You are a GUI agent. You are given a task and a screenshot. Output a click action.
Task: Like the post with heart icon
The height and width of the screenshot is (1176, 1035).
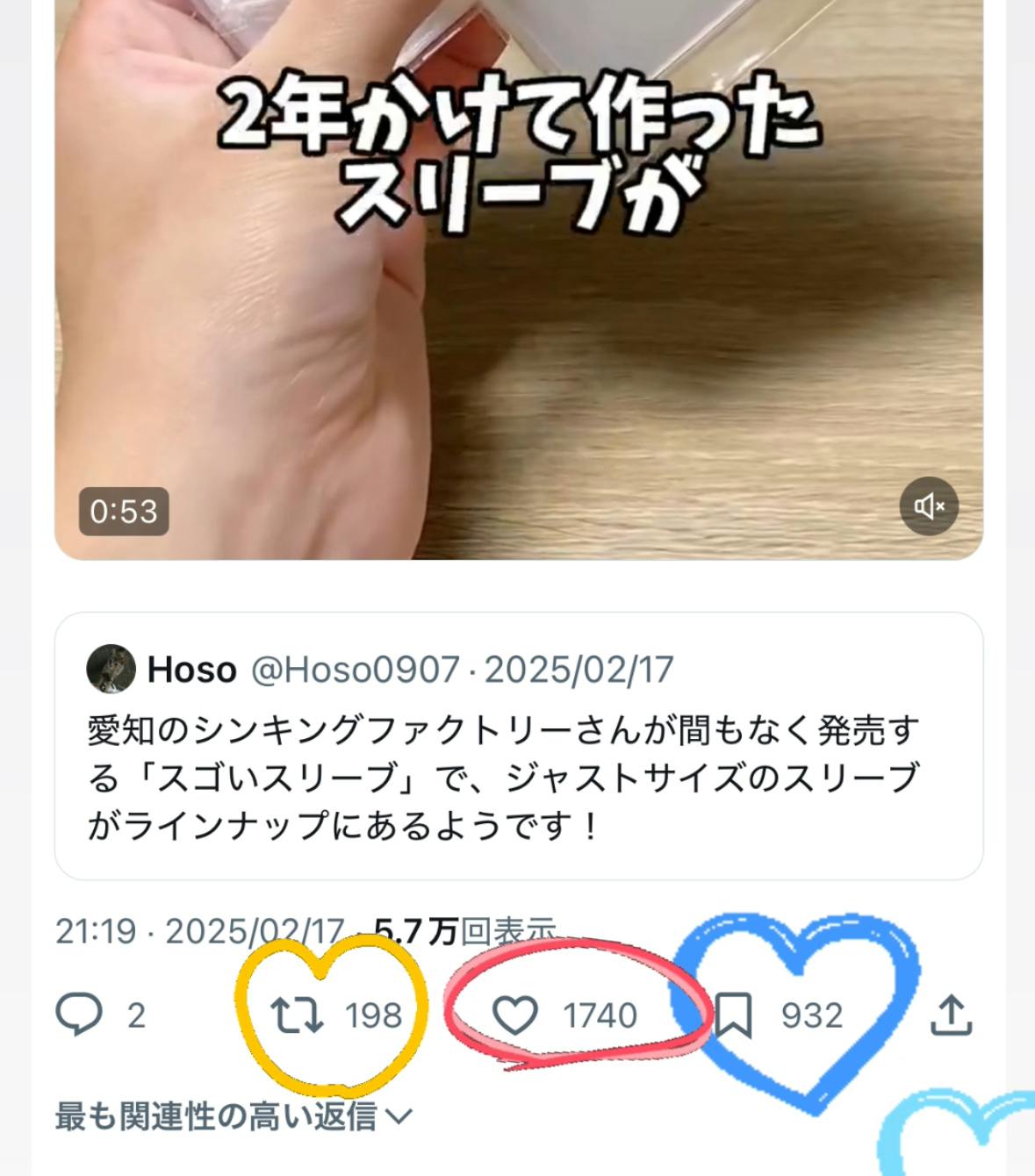click(x=515, y=1015)
